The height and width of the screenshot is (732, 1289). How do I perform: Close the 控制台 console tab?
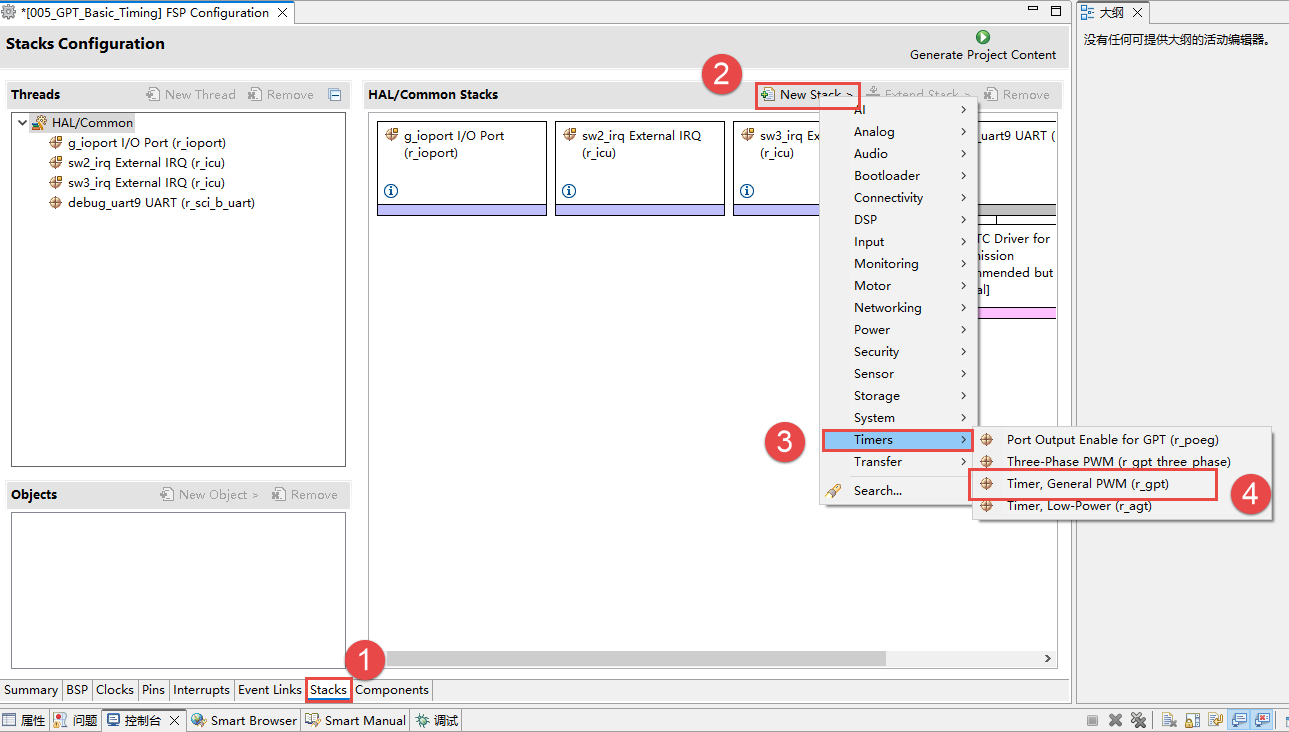click(x=174, y=720)
